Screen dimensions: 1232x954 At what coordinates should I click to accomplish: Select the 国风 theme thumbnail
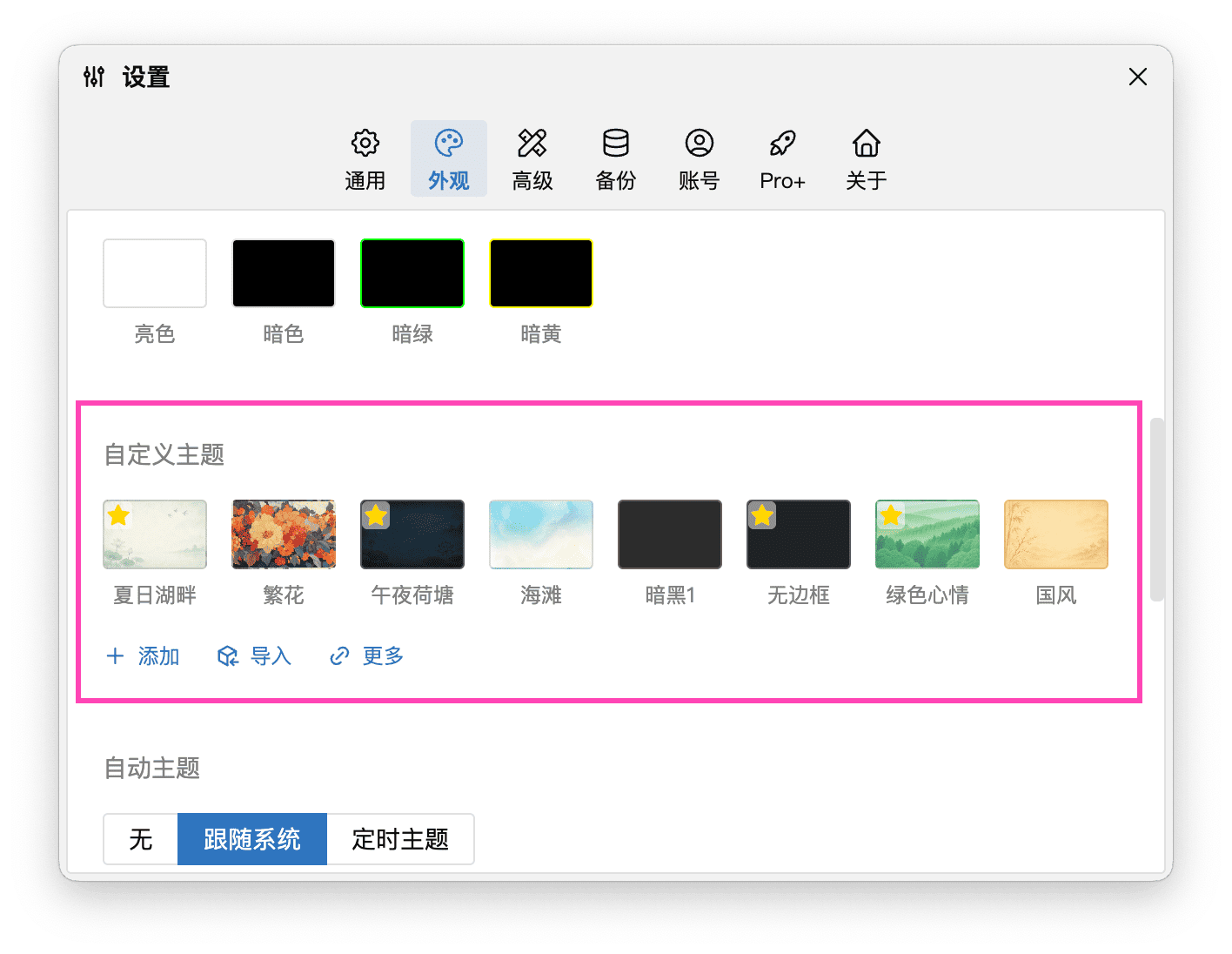click(x=1056, y=534)
